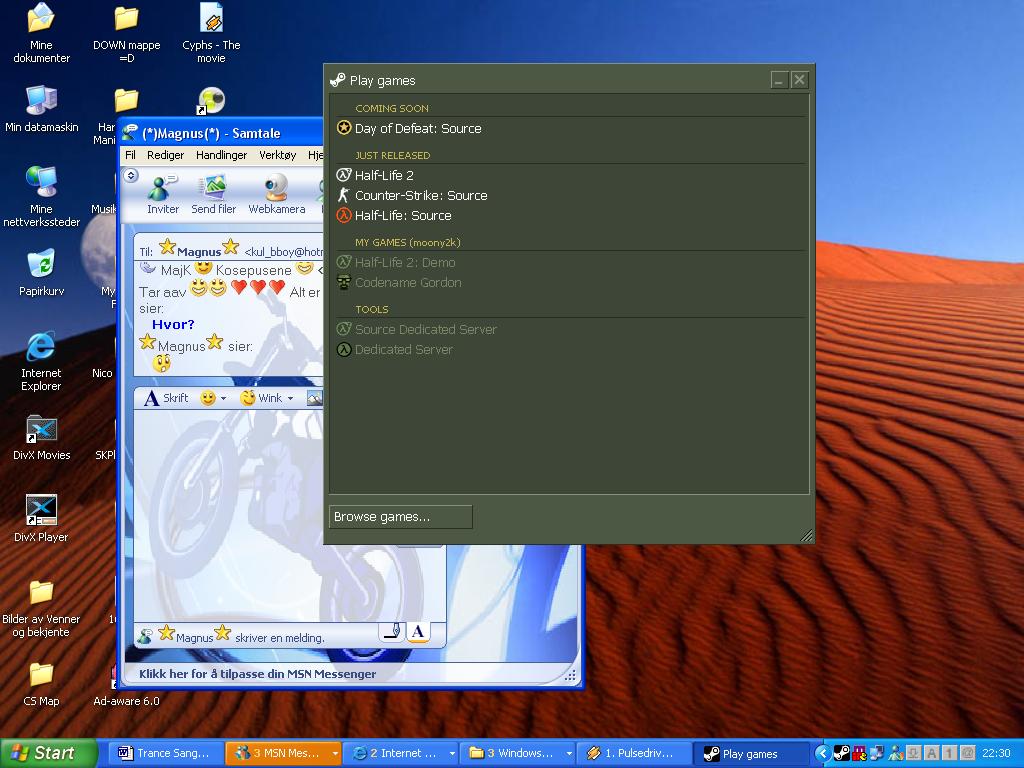The height and width of the screenshot is (768, 1024).
Task: Open Mine nettverkssteder icon
Action: pos(41,196)
